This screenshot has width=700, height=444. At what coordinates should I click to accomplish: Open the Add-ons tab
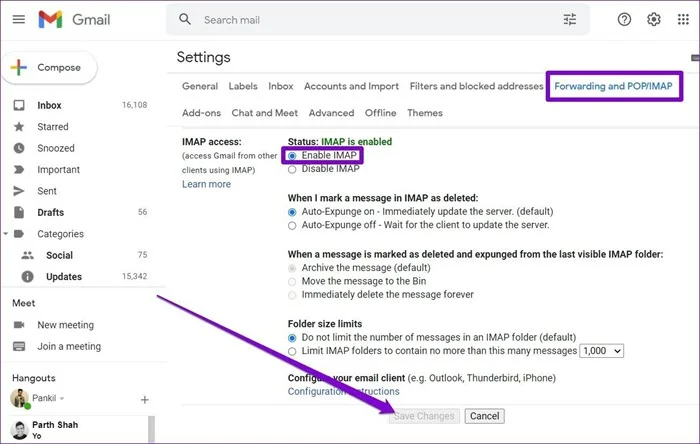(x=201, y=113)
